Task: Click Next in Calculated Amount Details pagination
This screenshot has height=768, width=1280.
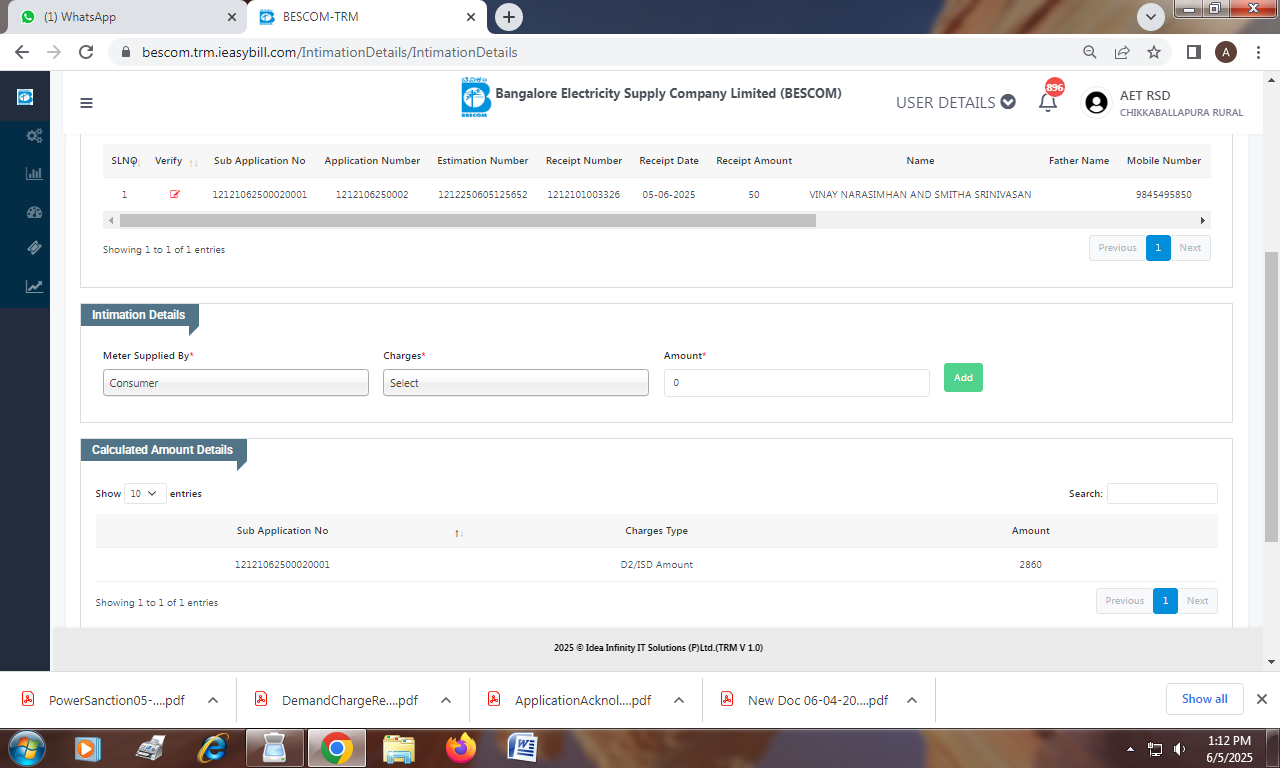Action: click(1197, 601)
